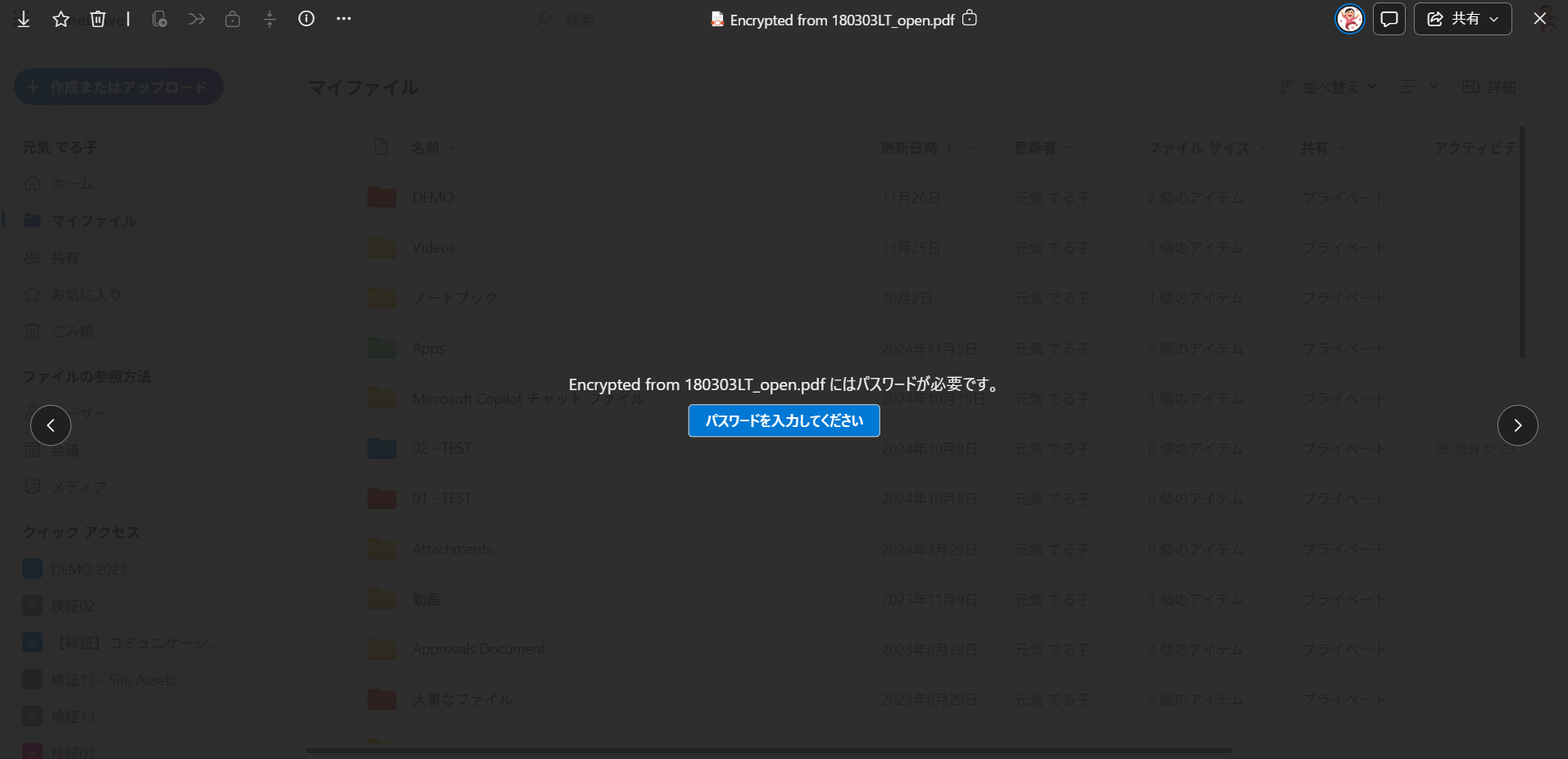This screenshot has height=759, width=1568.
Task: Click the fit-to-height arrows icon
Action: coord(270,19)
